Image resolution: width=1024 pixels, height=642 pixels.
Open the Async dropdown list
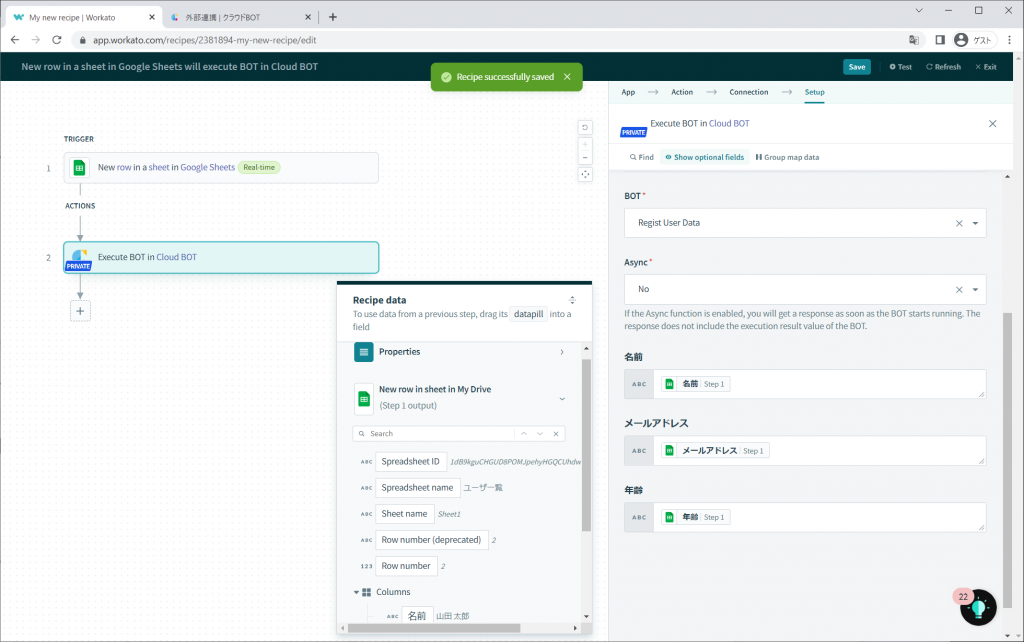975,290
